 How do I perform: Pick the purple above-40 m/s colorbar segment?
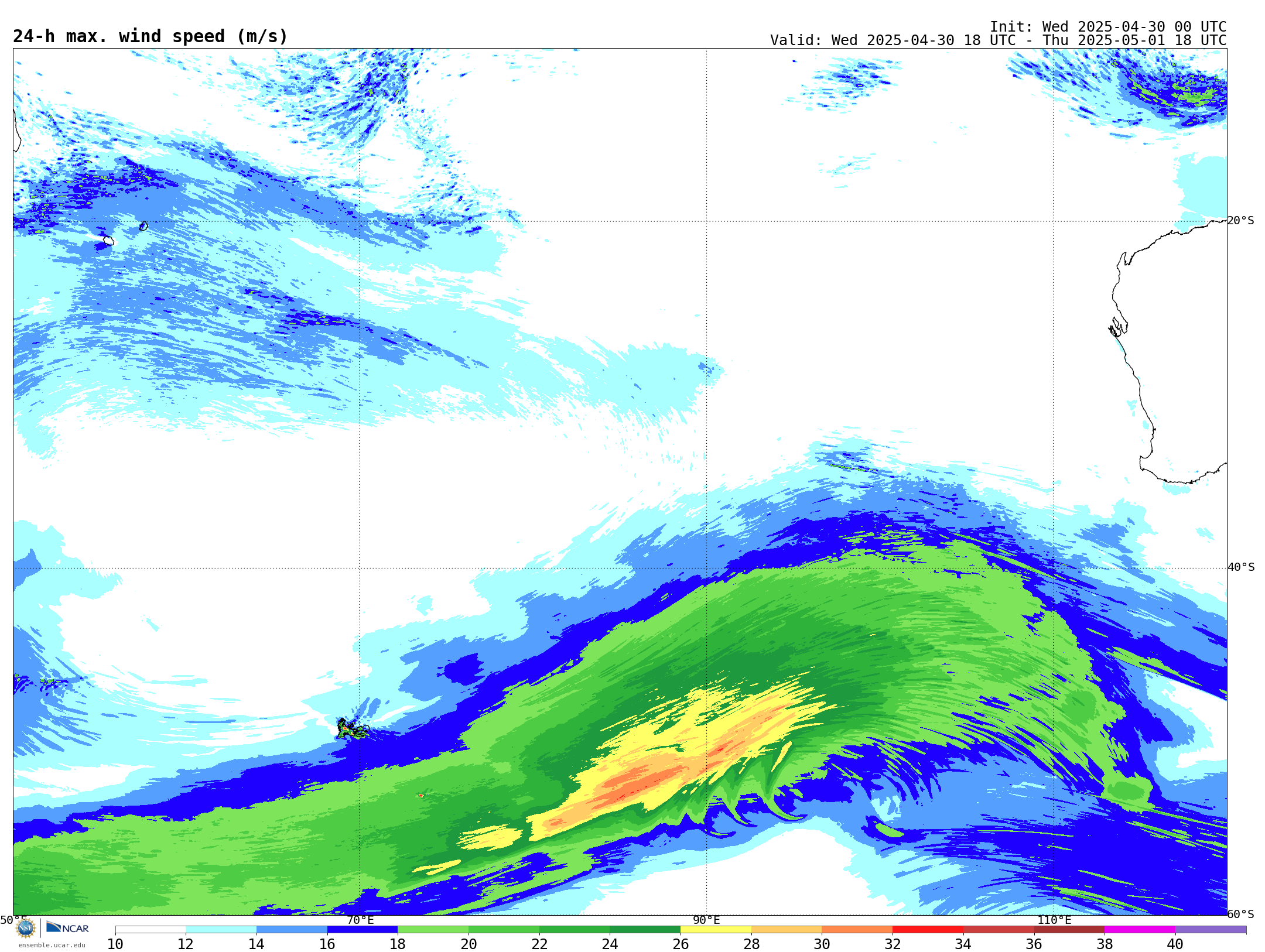[1211, 930]
